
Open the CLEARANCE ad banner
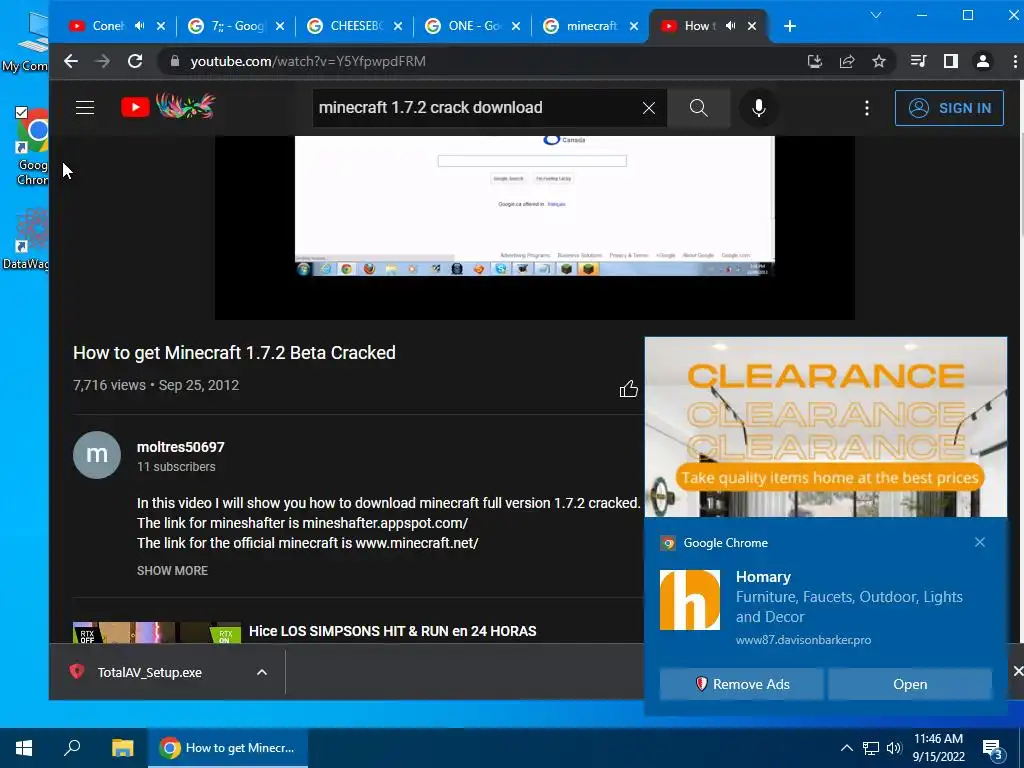pos(825,427)
